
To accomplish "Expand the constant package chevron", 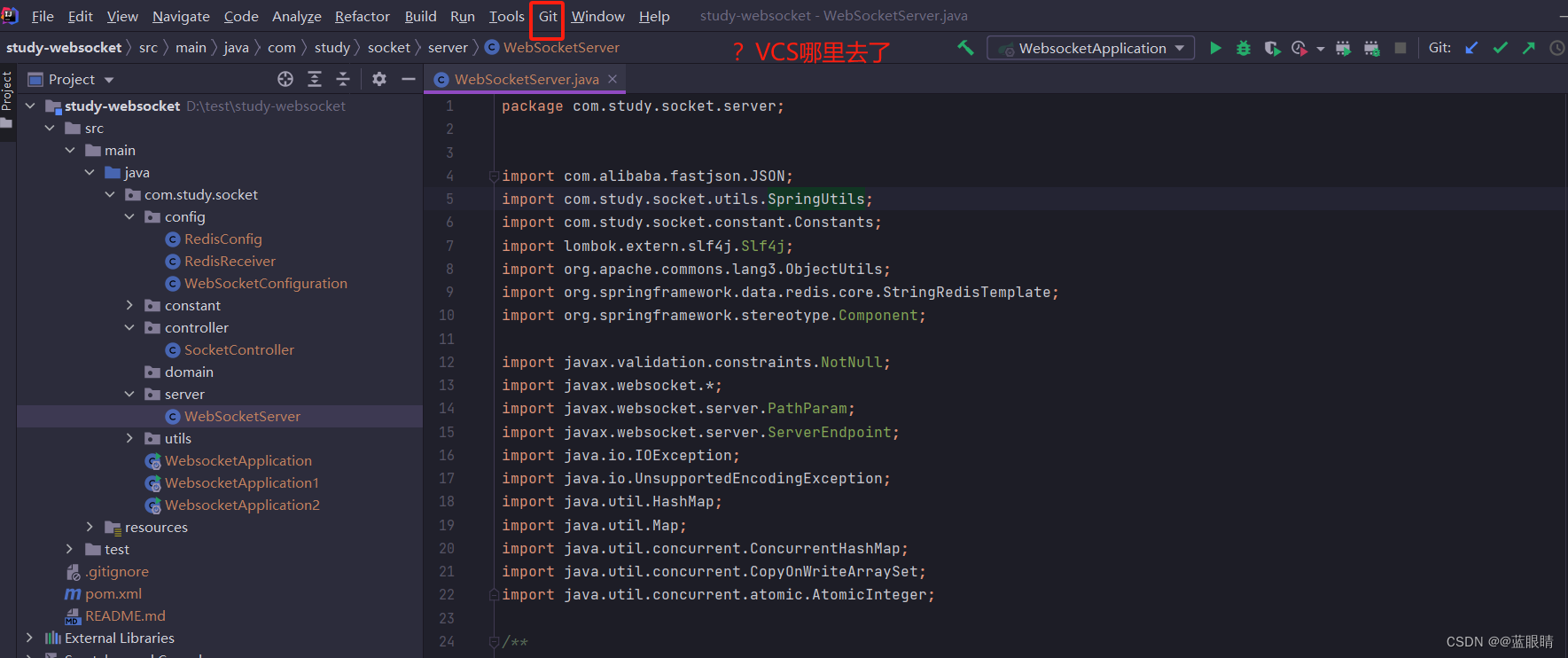I will 129,305.
